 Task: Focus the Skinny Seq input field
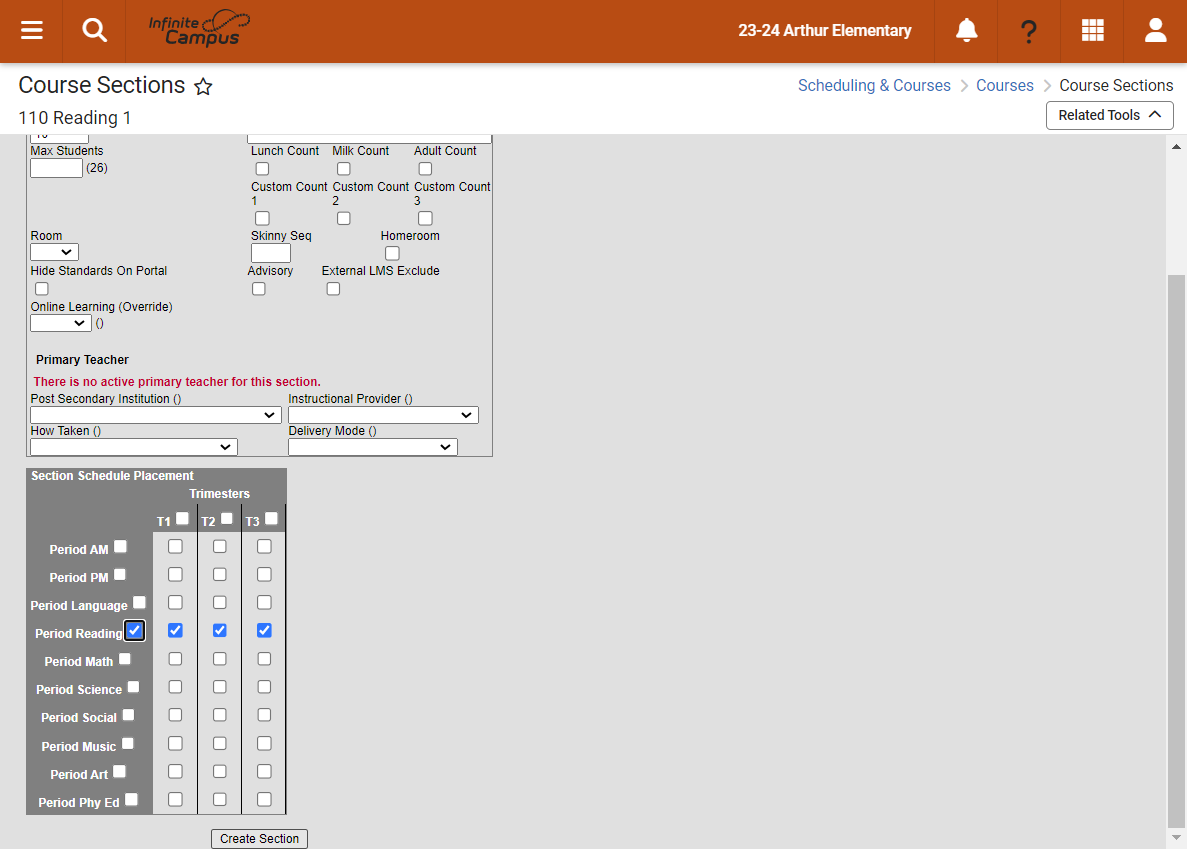coord(270,253)
